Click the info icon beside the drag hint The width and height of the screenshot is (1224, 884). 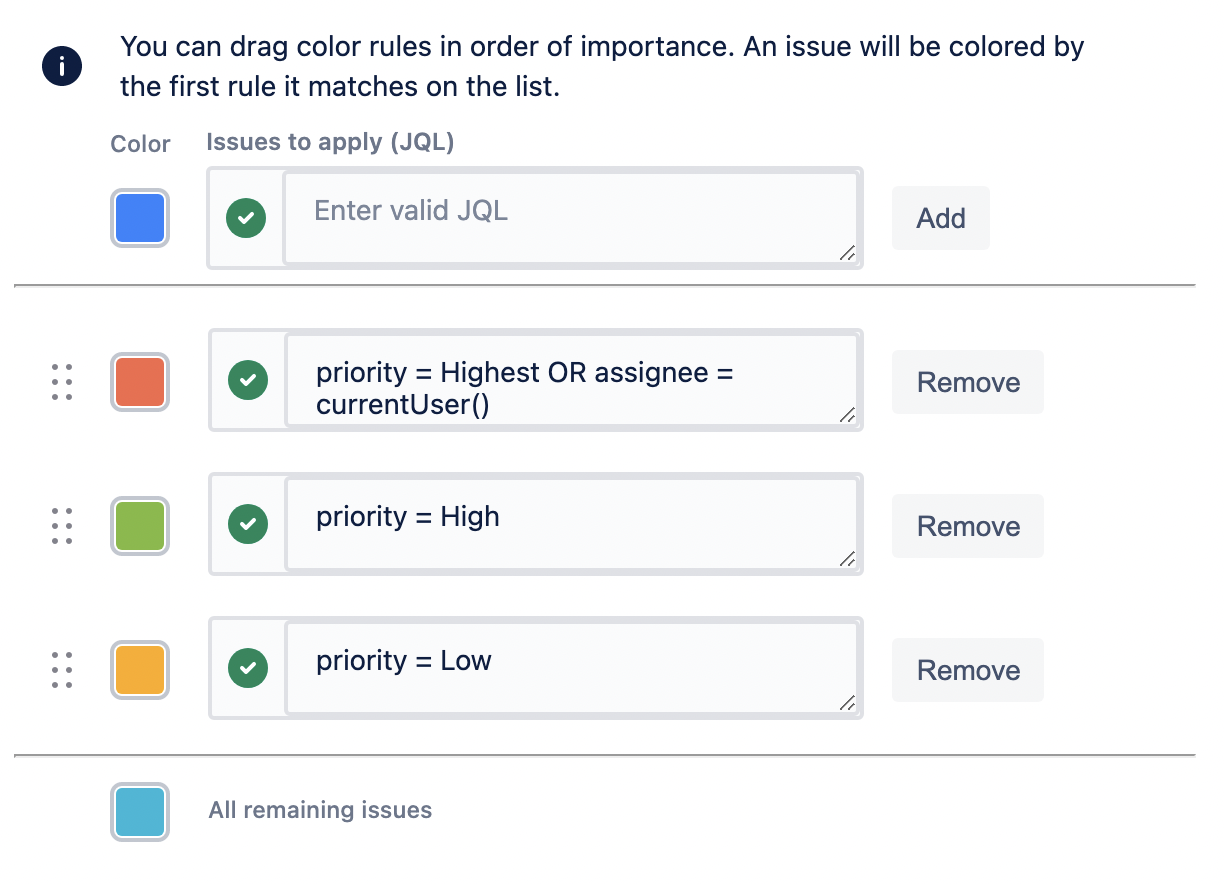pos(62,67)
